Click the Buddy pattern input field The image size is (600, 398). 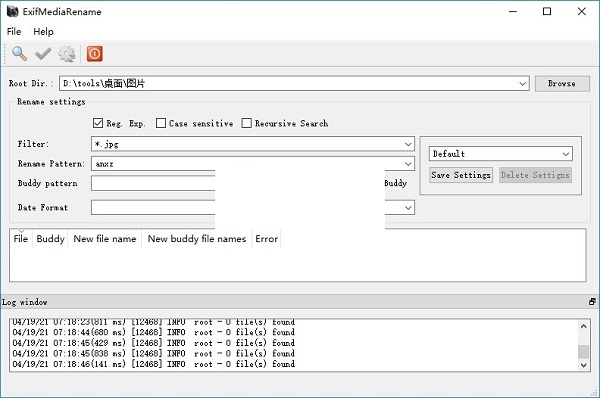(153, 183)
